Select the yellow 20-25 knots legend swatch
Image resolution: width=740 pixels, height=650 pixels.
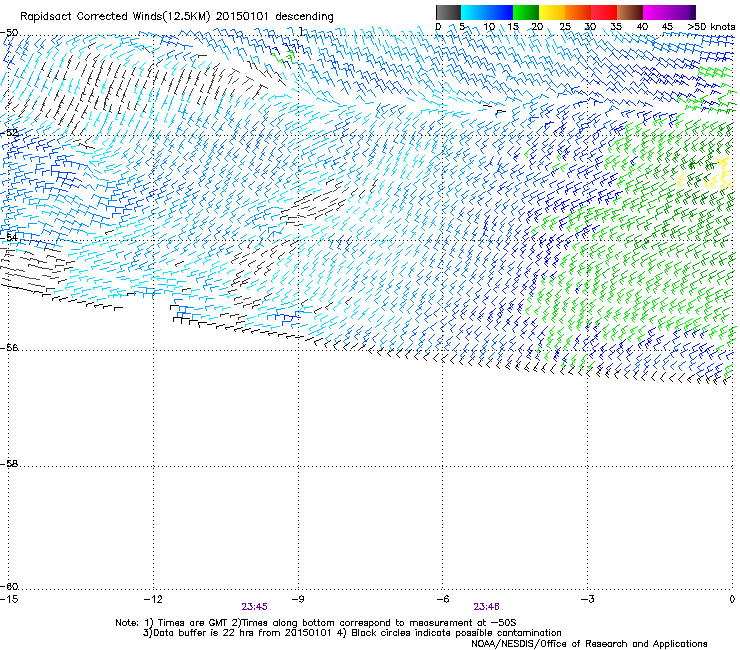pyautogui.click(x=552, y=12)
